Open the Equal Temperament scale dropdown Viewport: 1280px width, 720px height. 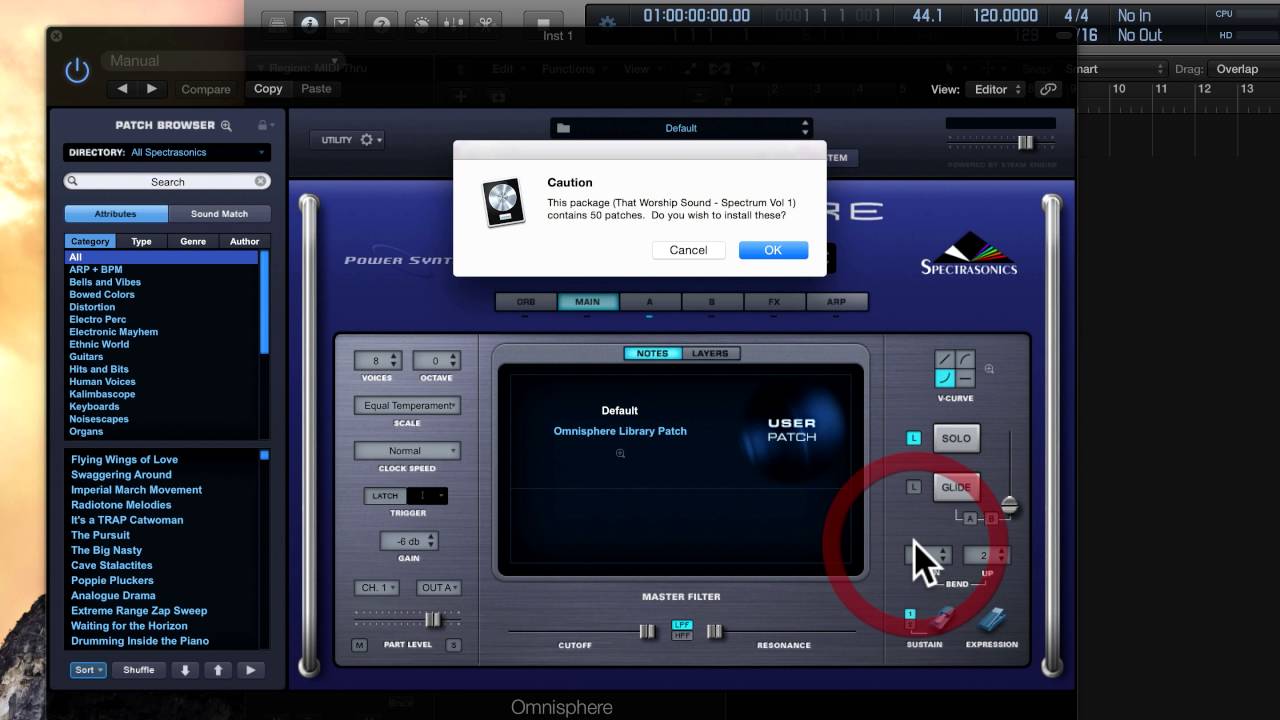(407, 405)
